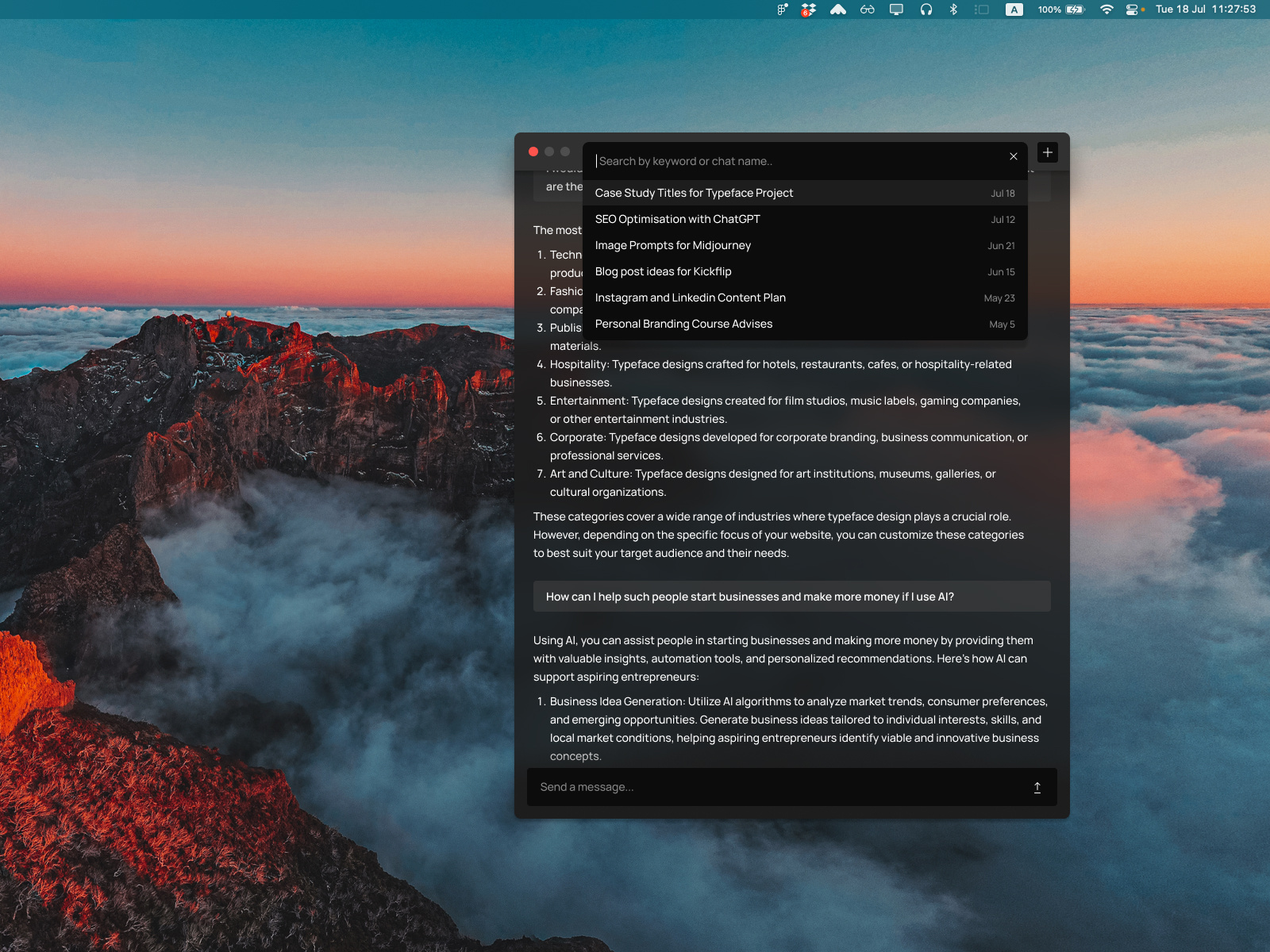Open the display icon in menu bar
The width and height of the screenshot is (1270, 952).
tap(896, 10)
